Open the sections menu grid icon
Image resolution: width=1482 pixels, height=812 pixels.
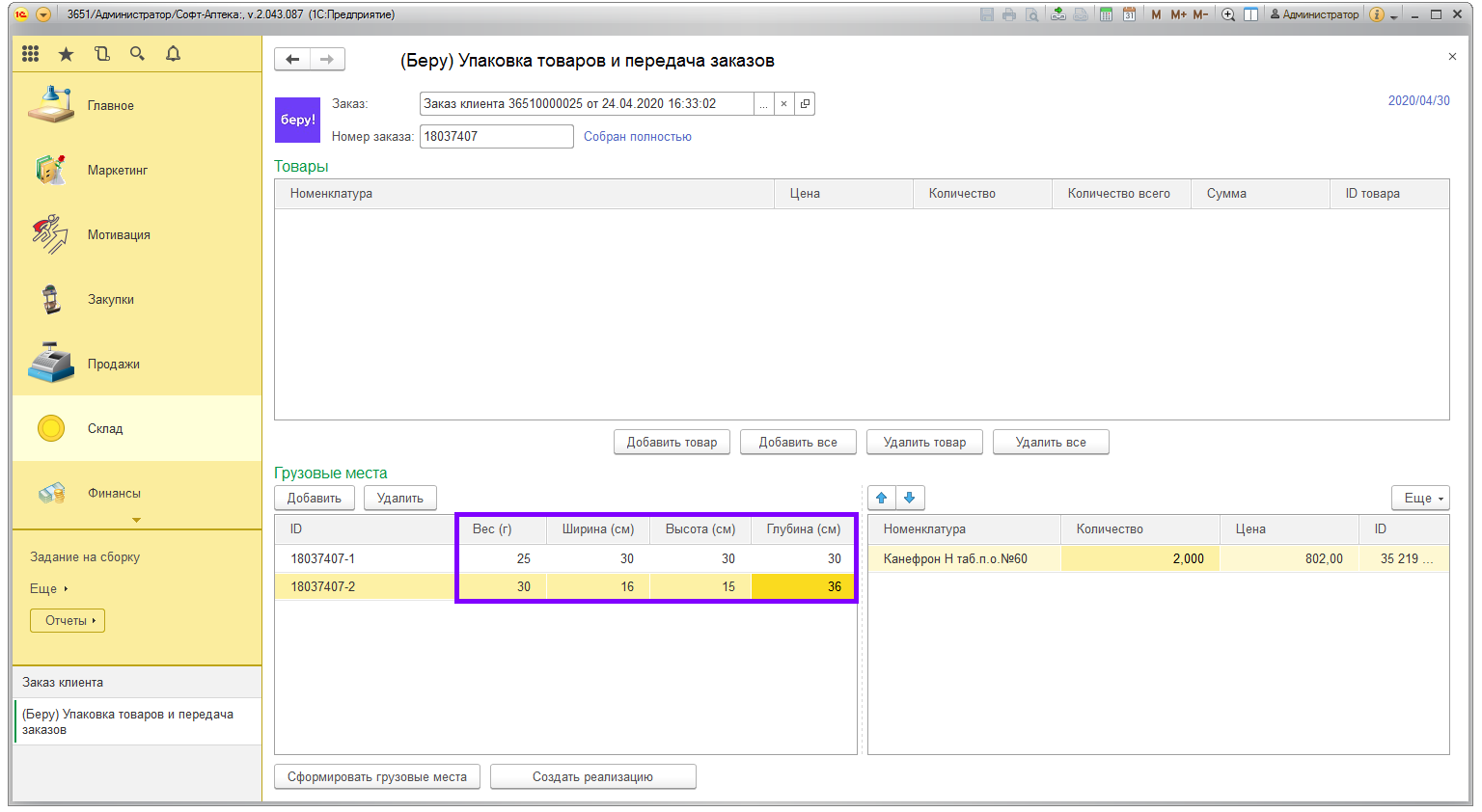point(31,54)
